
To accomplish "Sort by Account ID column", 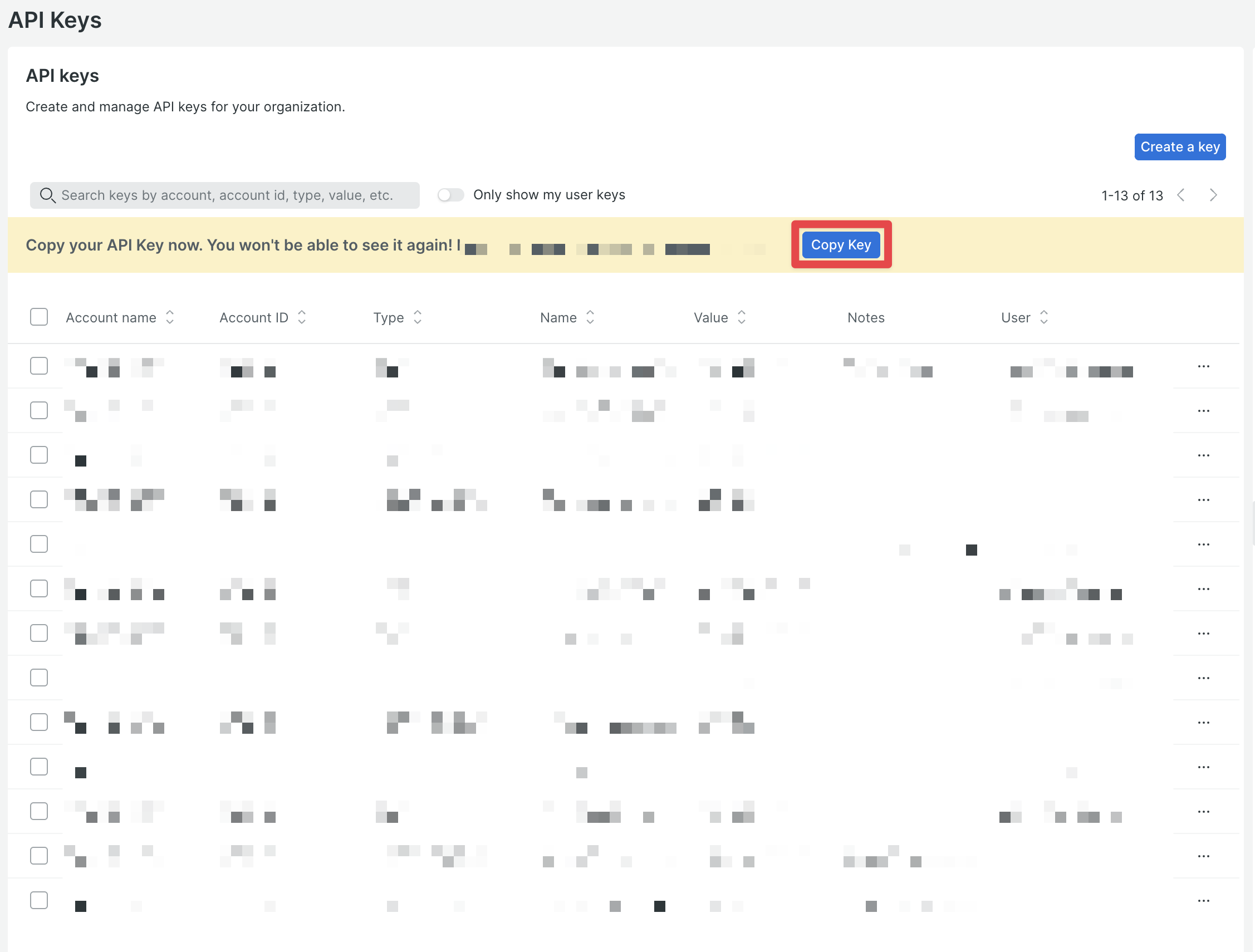I will tap(302, 317).
